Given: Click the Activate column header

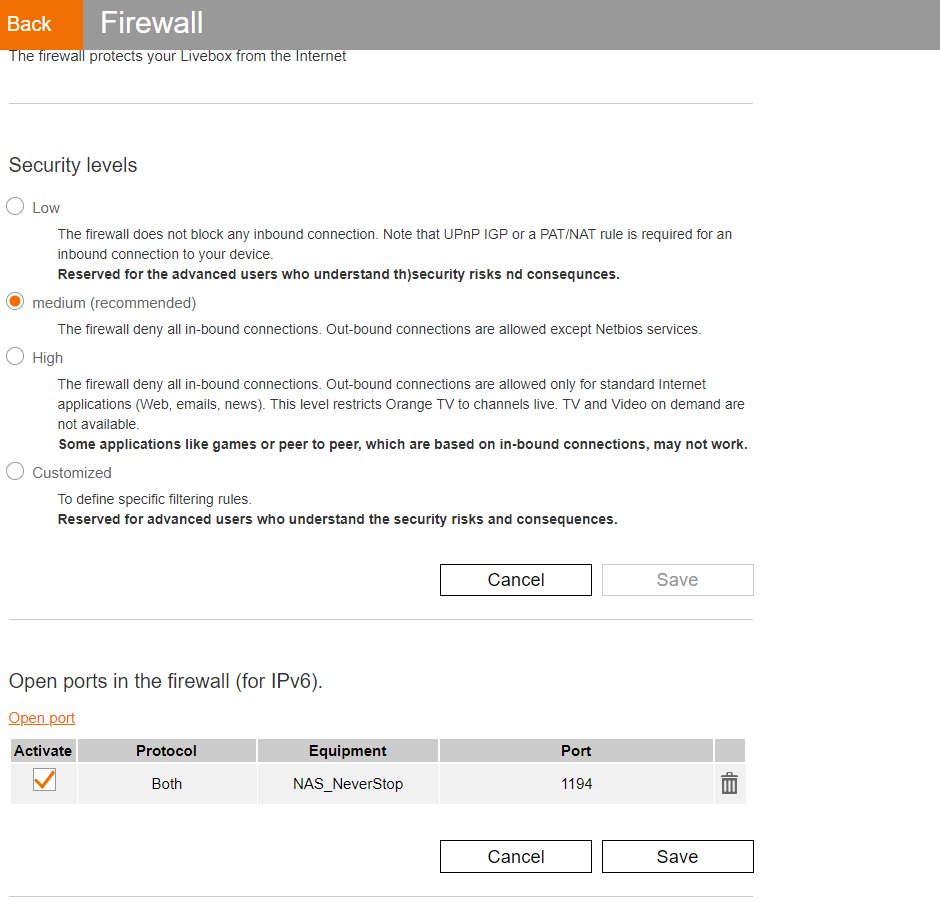Looking at the screenshot, I should (x=43, y=751).
